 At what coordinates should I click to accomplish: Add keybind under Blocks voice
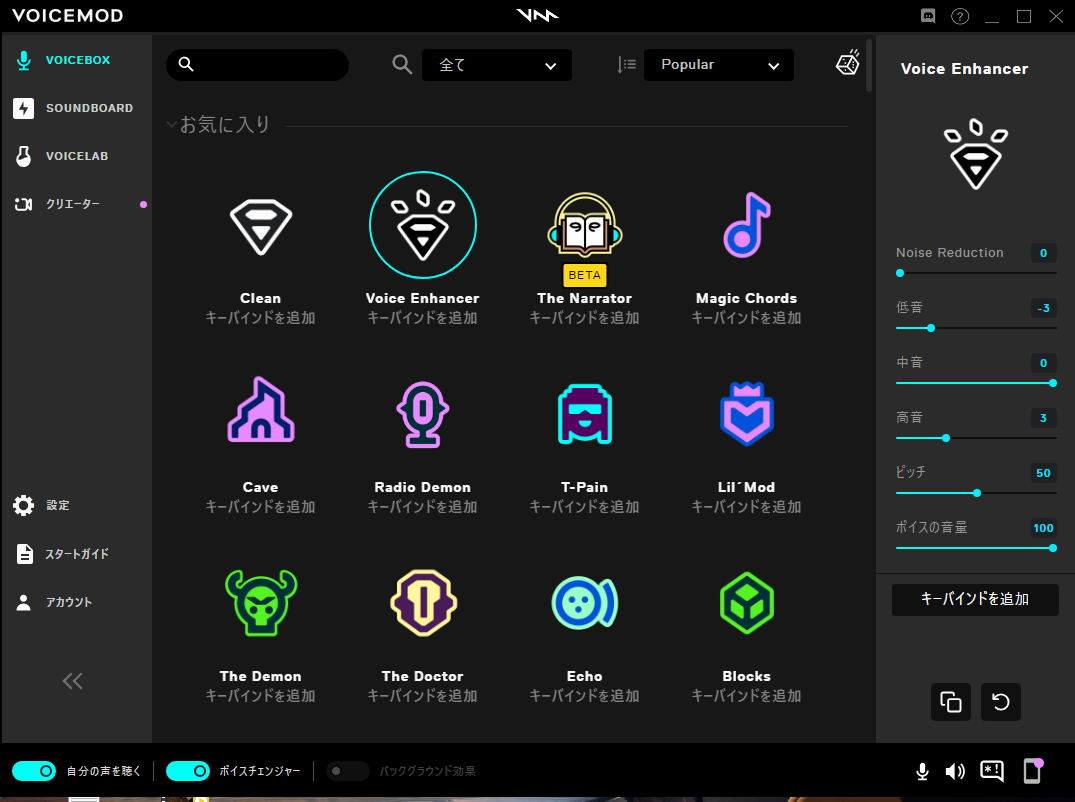pos(747,696)
